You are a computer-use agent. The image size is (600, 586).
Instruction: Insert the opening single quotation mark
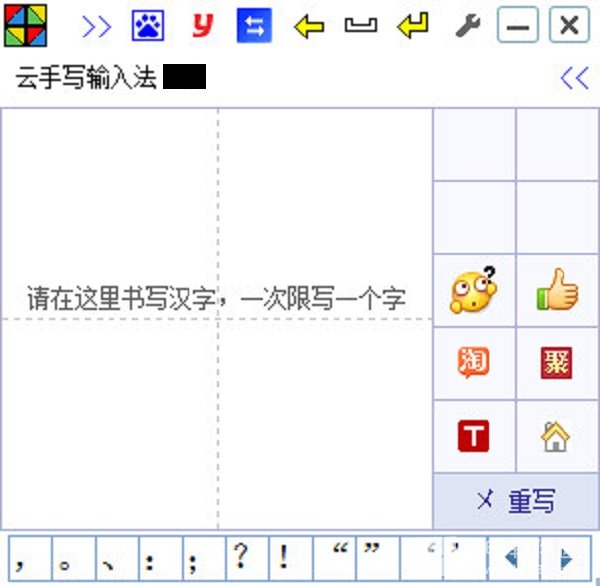coord(421,558)
